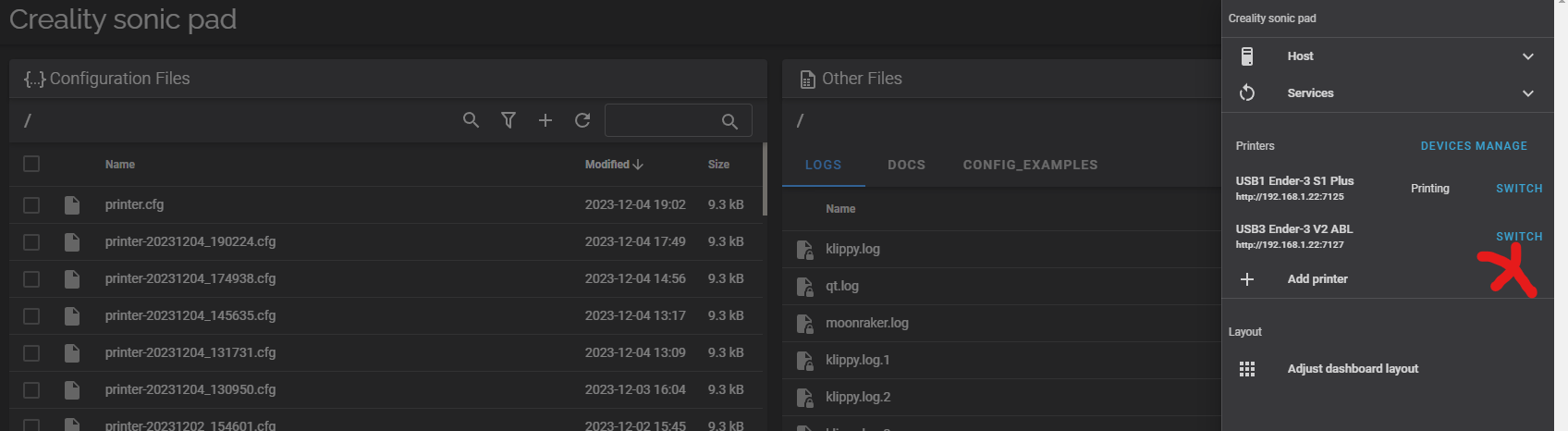The width and height of the screenshot is (1568, 431).
Task: Click the Host device icon
Action: [x=1247, y=56]
